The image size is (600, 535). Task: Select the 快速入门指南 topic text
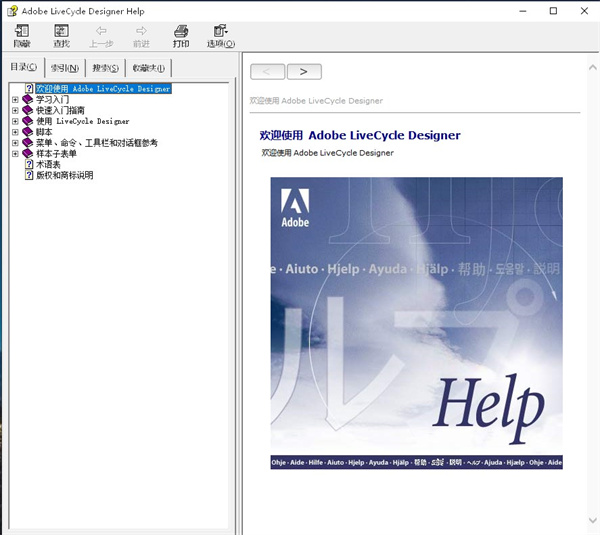[x=60, y=110]
